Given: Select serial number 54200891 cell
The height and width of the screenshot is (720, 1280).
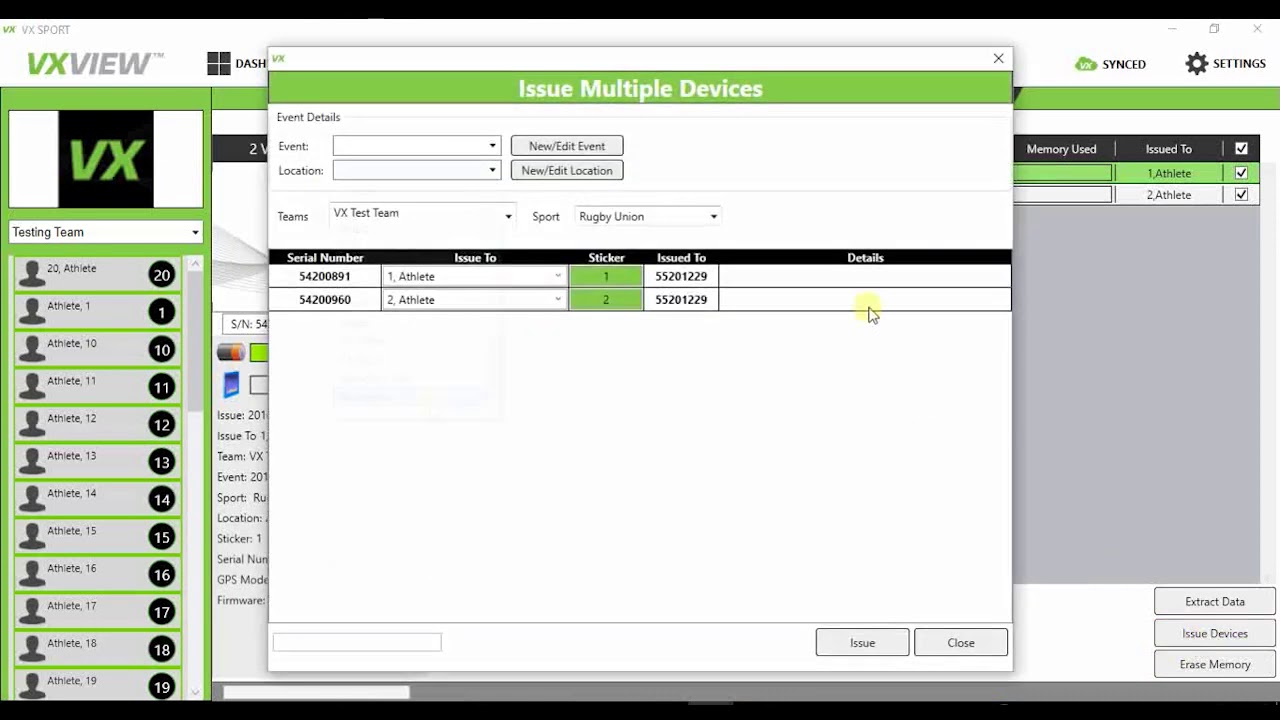Looking at the screenshot, I should coord(325,276).
